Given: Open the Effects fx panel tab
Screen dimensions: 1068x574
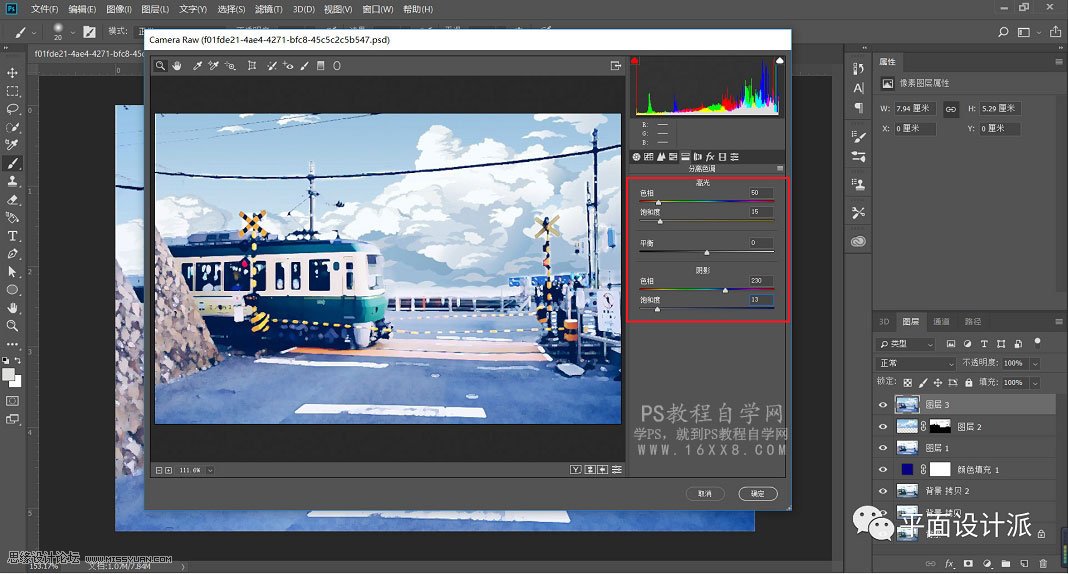Looking at the screenshot, I should click(x=710, y=157).
